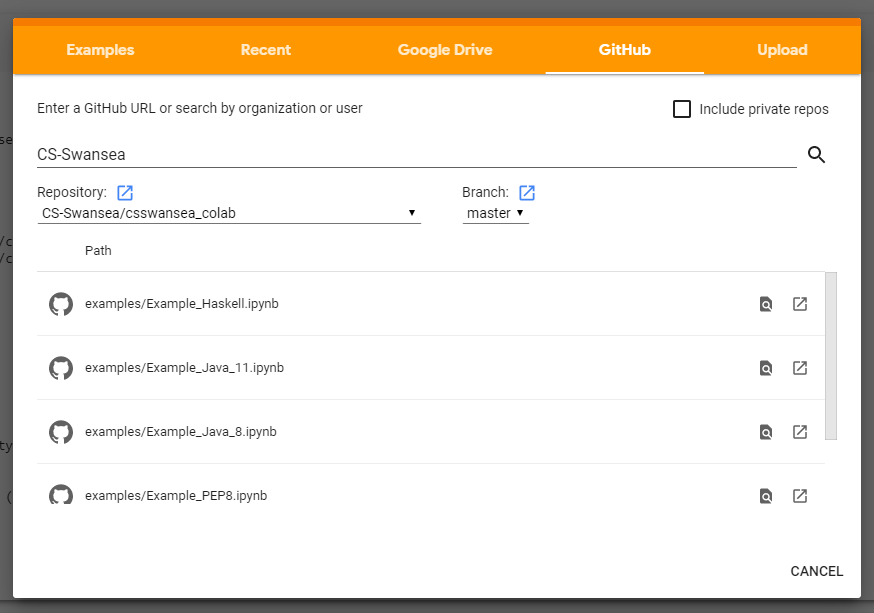
Task: Switch to the Google Drive tab
Action: 445,50
